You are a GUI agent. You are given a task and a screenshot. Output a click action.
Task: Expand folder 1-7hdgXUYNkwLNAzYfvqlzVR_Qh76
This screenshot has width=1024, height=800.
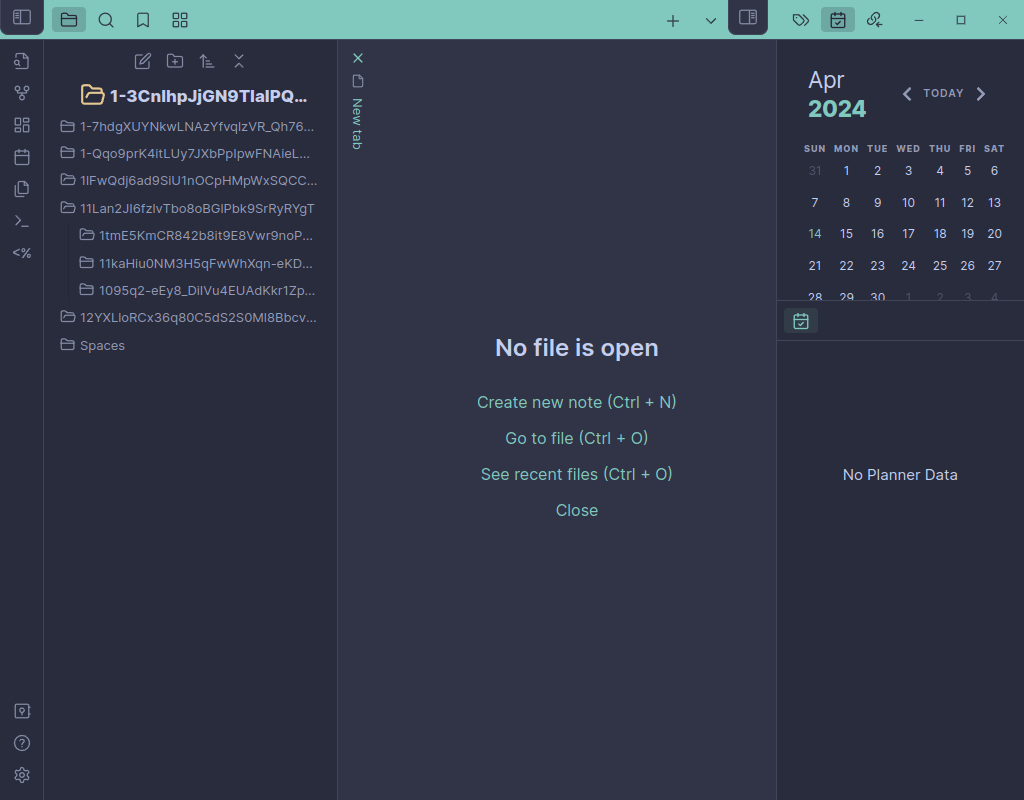pyautogui.click(x=187, y=127)
